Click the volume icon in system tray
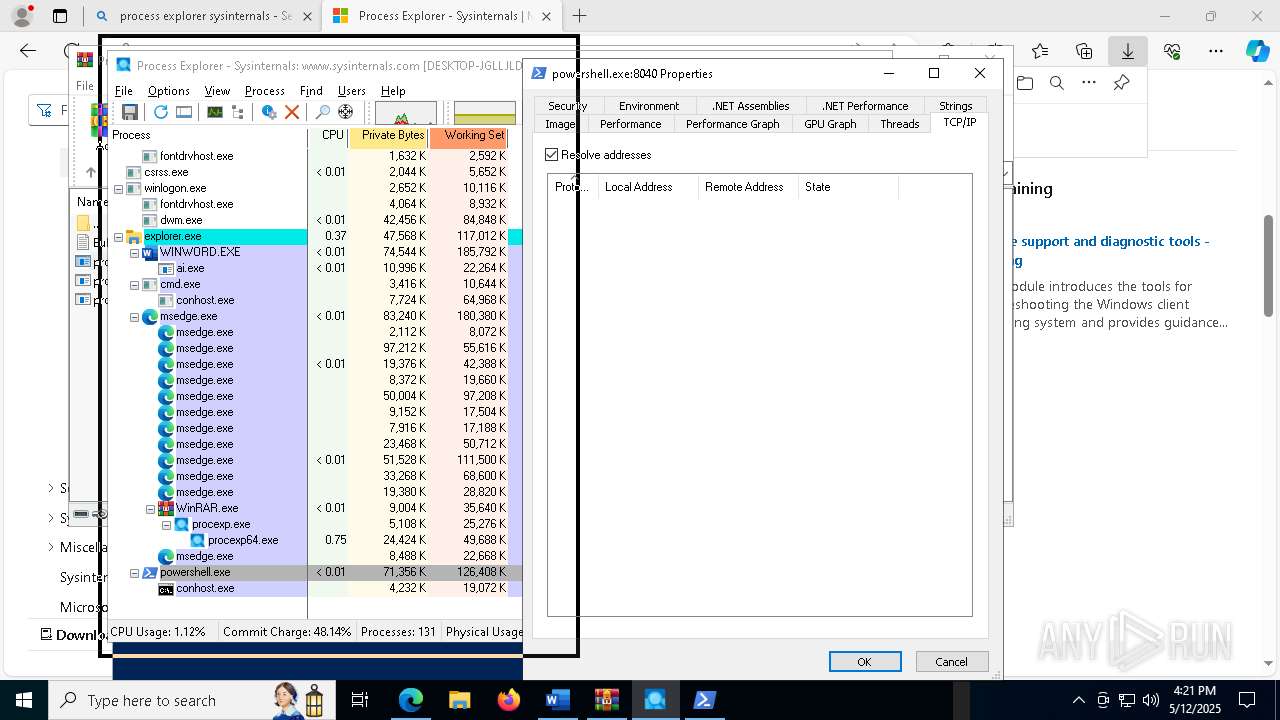 (x=1150, y=700)
